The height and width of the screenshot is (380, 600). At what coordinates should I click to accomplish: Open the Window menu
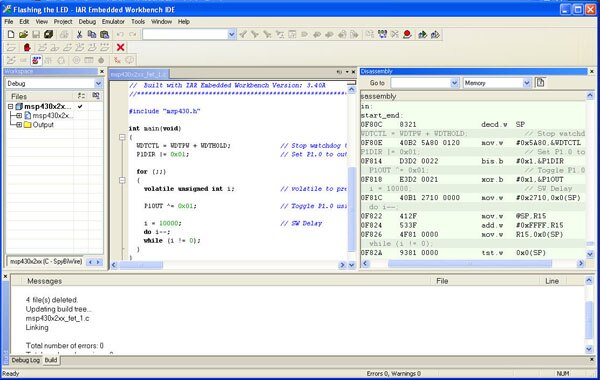(x=161, y=22)
